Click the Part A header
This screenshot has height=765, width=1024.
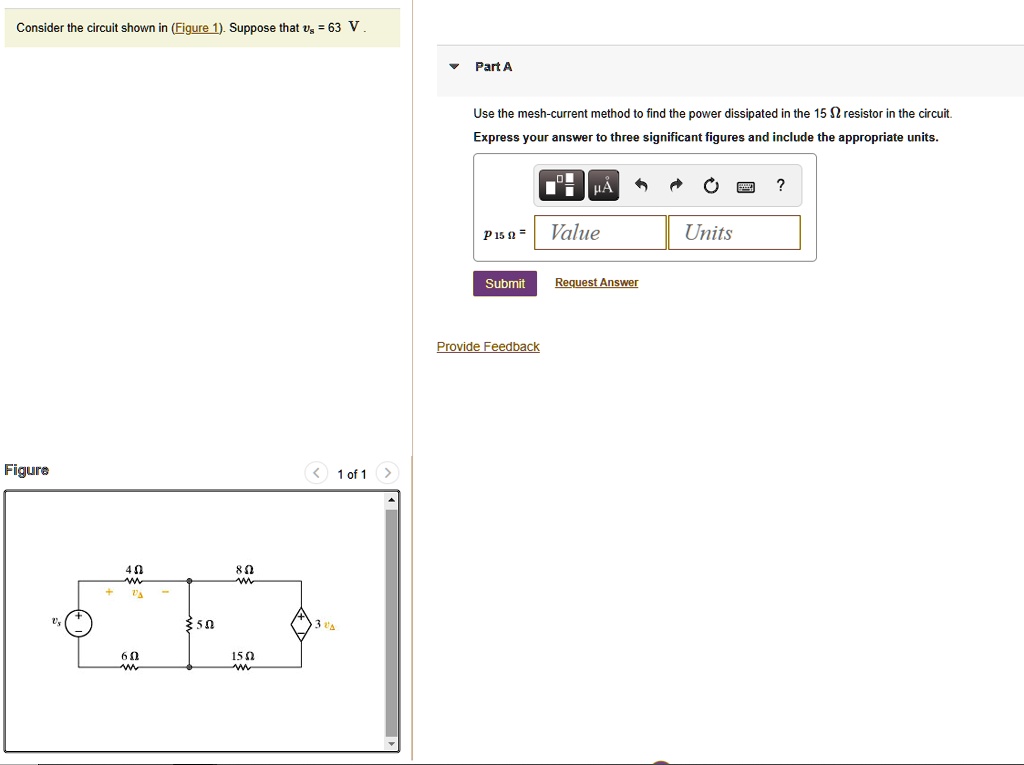(x=494, y=66)
